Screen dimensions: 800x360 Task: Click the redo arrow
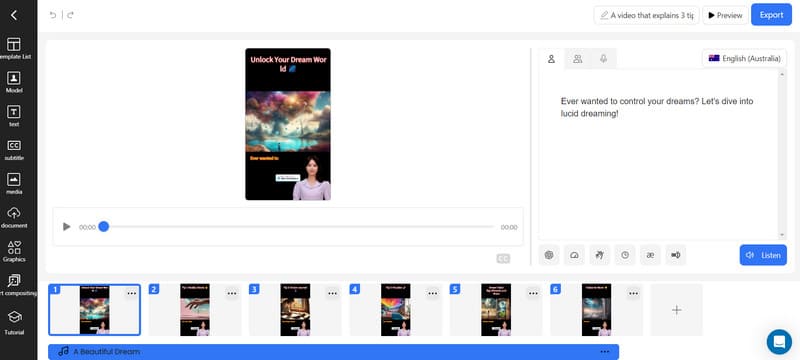pyautogui.click(x=70, y=15)
